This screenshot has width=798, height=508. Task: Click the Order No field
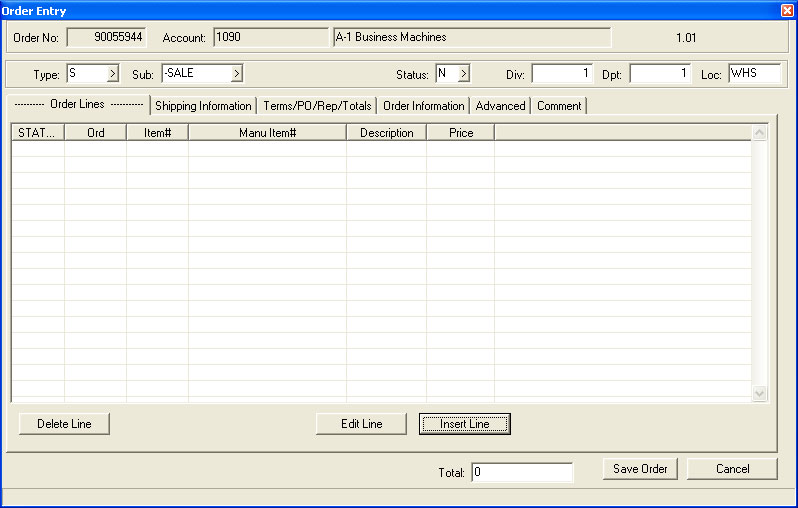pos(107,37)
